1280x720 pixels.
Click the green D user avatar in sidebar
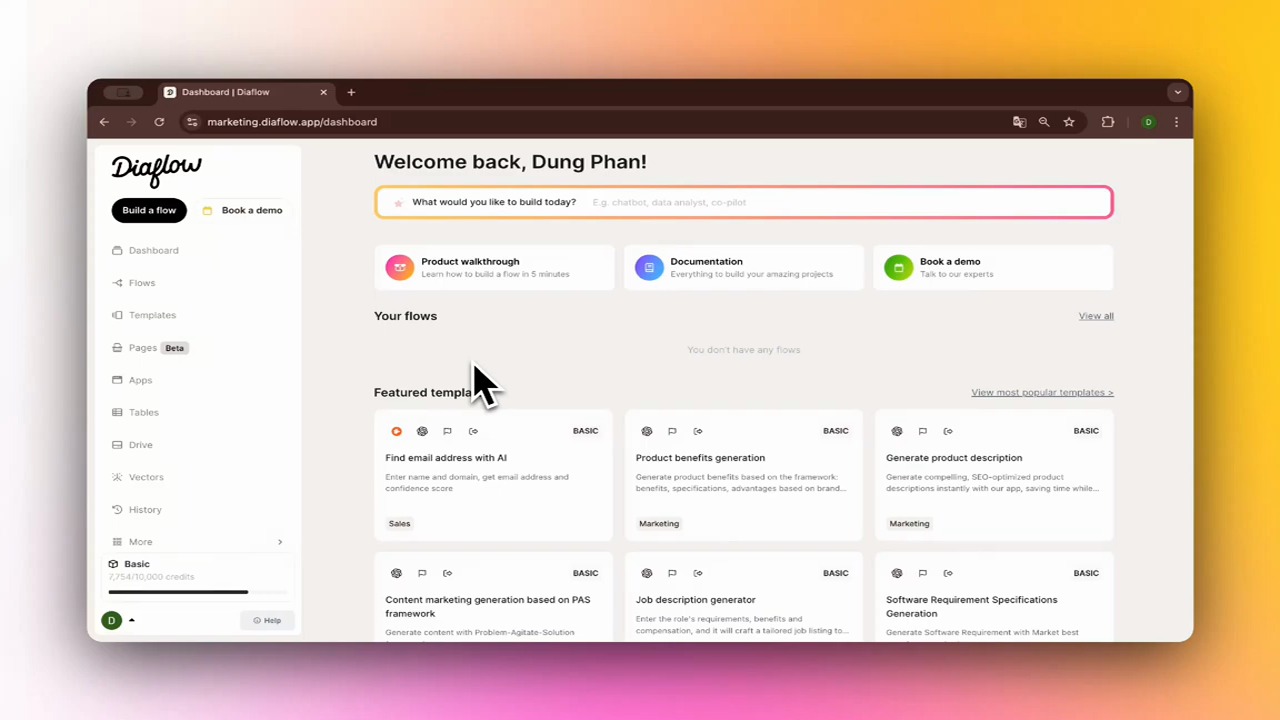[111, 620]
